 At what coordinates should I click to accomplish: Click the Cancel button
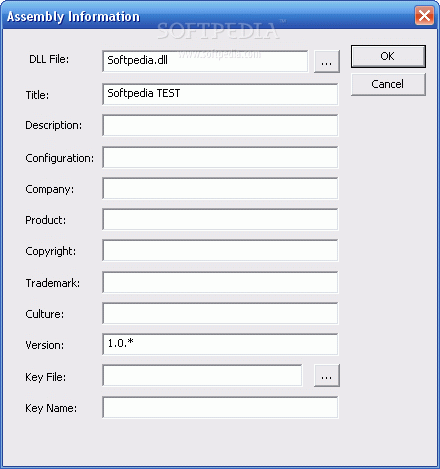[388, 84]
